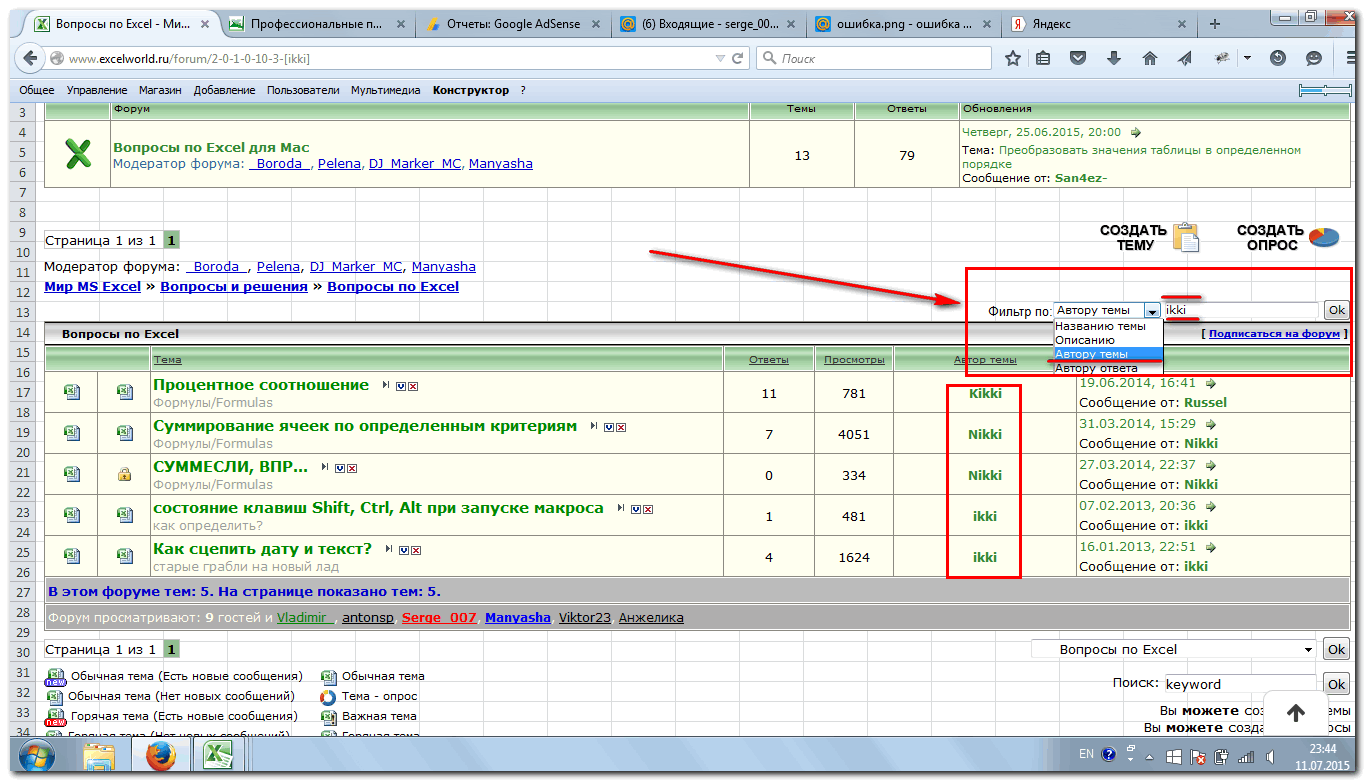Click the СОЗДАТЬ ОПРОС pie chart icon
The height and width of the screenshot is (782, 1366).
(x=1323, y=237)
